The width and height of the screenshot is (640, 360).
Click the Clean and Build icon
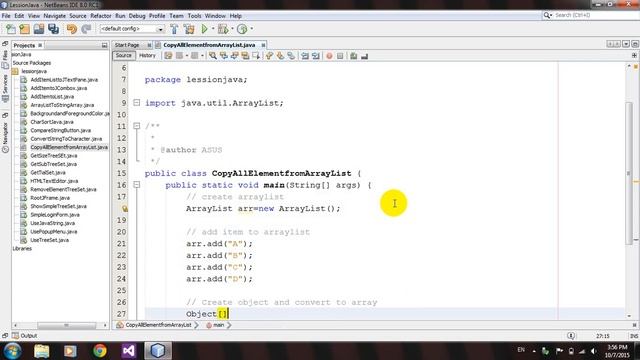(x=189, y=29)
